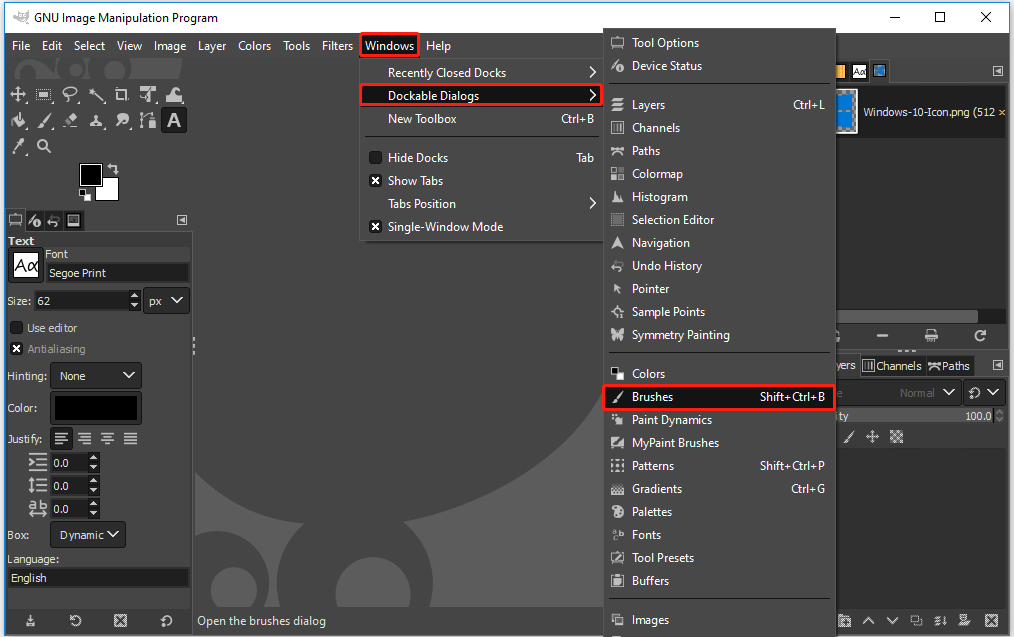Click the font size 62 input field

[82, 301]
